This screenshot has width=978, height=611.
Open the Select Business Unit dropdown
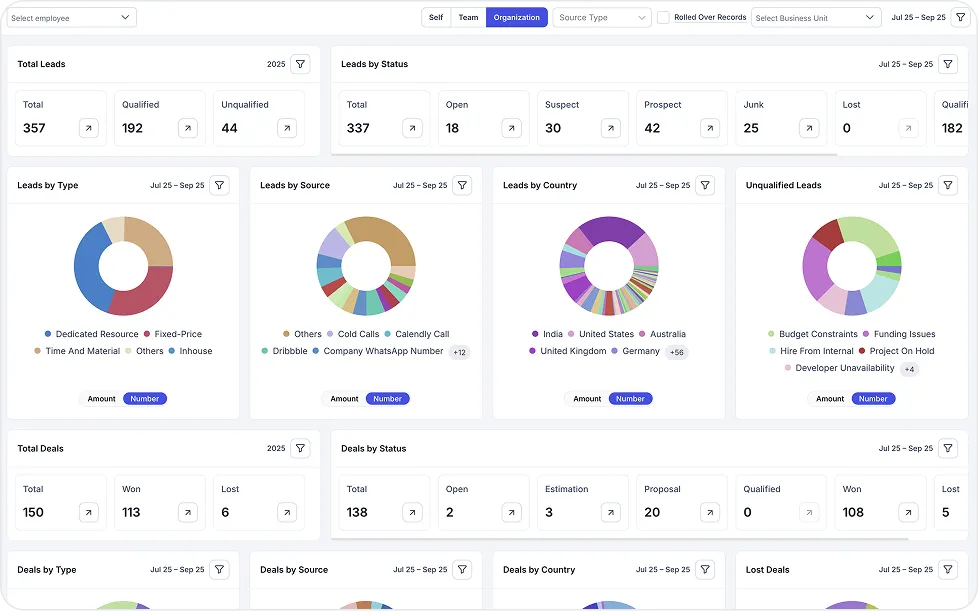point(815,17)
